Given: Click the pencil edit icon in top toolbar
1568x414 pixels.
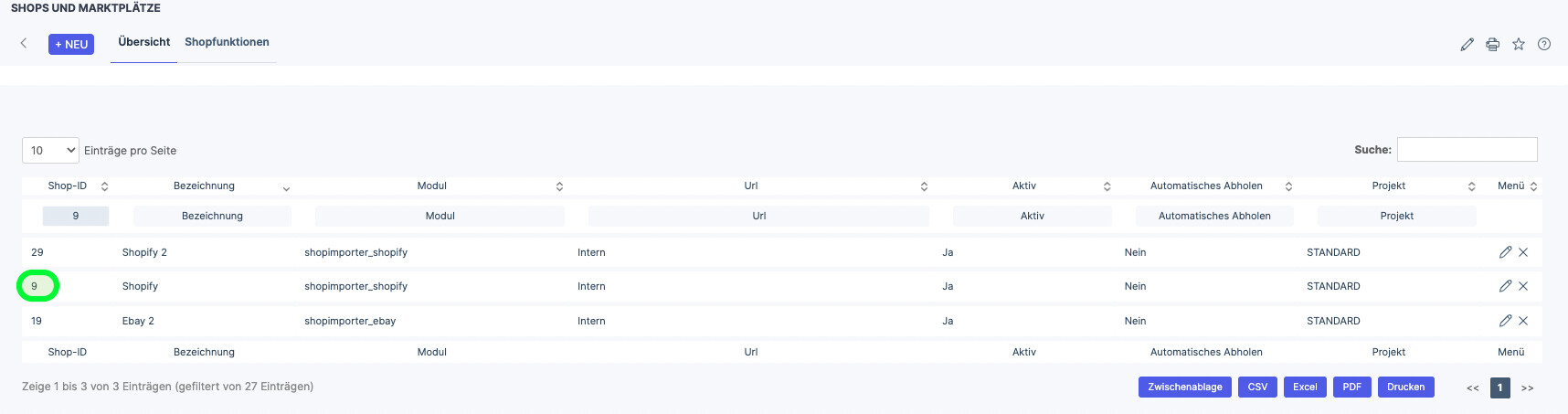Looking at the screenshot, I should coord(1467,44).
